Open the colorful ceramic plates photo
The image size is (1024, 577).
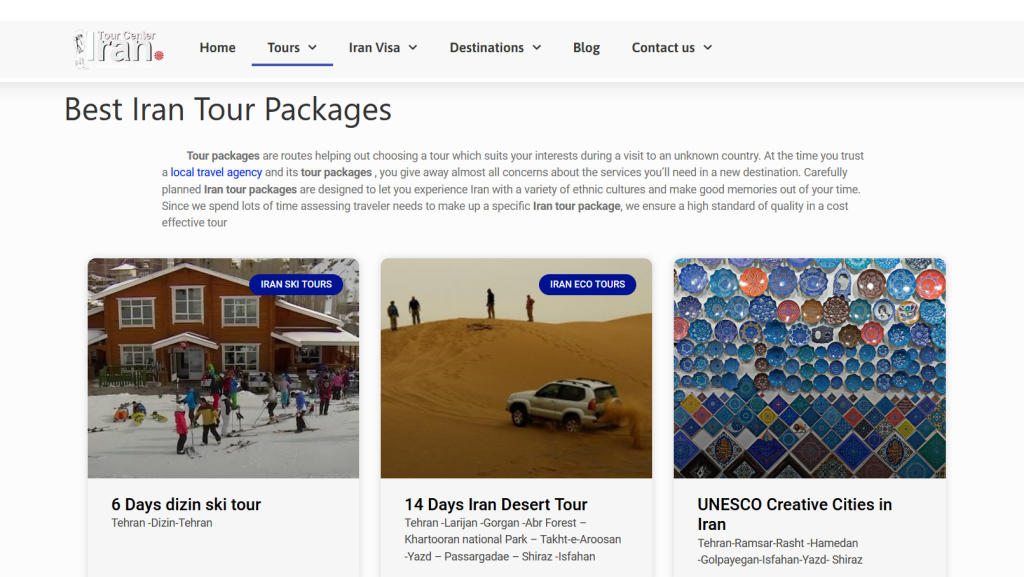pos(809,370)
